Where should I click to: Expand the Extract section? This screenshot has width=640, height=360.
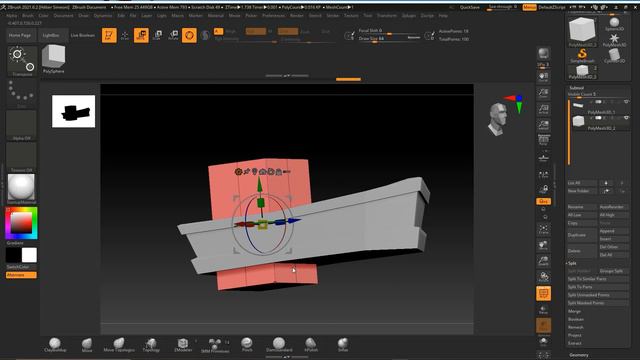[x=574, y=343]
